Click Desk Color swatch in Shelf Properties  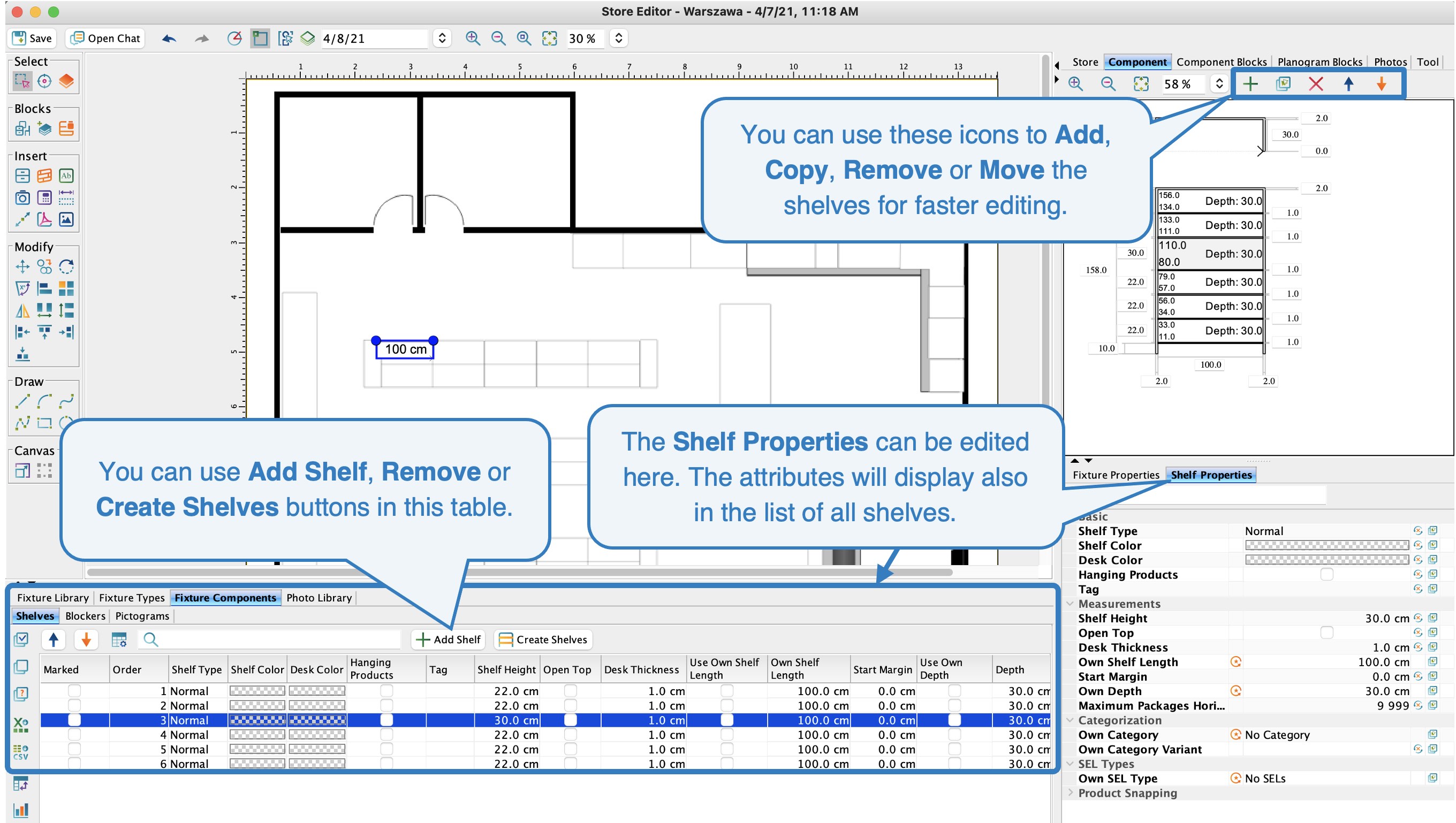[x=1326, y=560]
